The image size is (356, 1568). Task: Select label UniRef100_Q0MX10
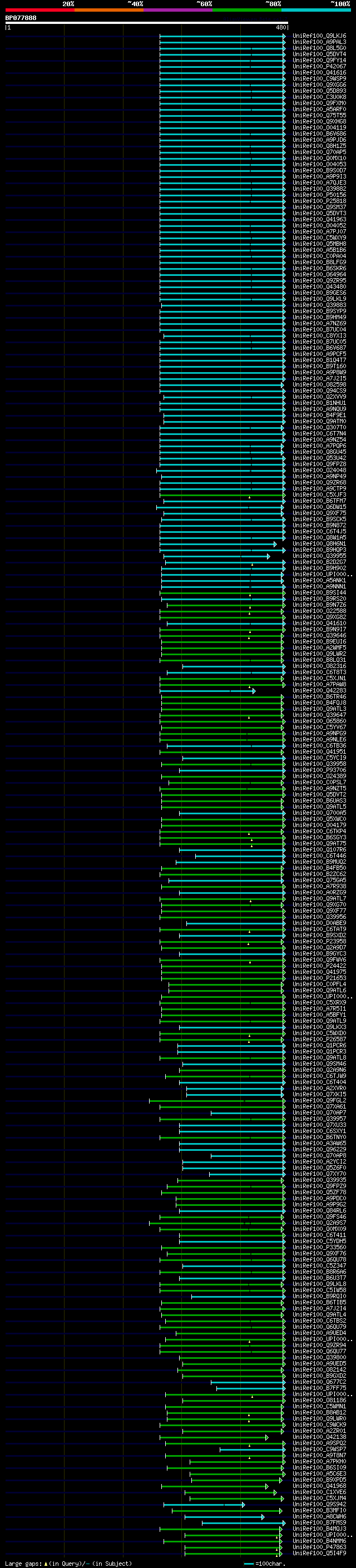tap(319, 159)
